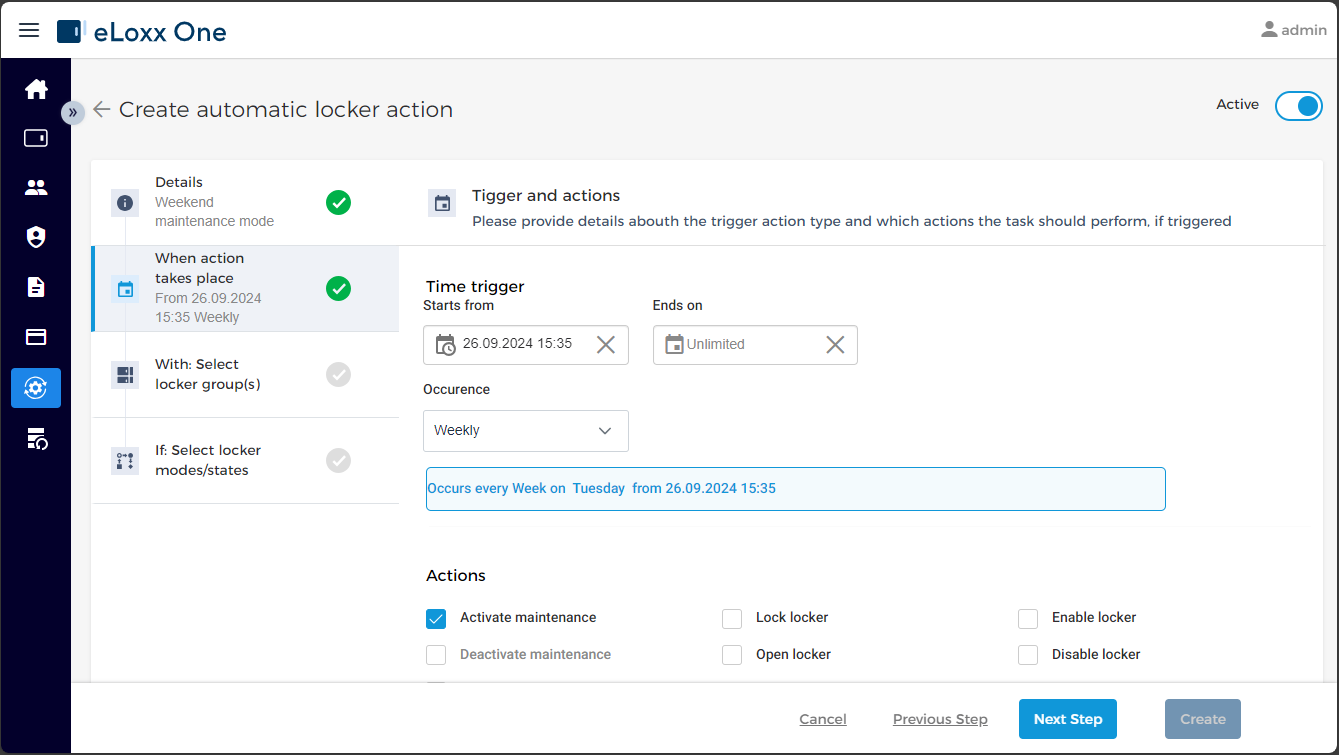Open the document reports sidebar icon
Image resolution: width=1339 pixels, height=755 pixels.
pos(36,287)
